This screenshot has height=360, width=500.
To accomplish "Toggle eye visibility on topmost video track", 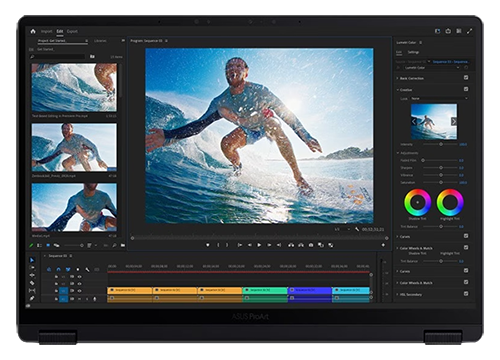I will coord(80,277).
